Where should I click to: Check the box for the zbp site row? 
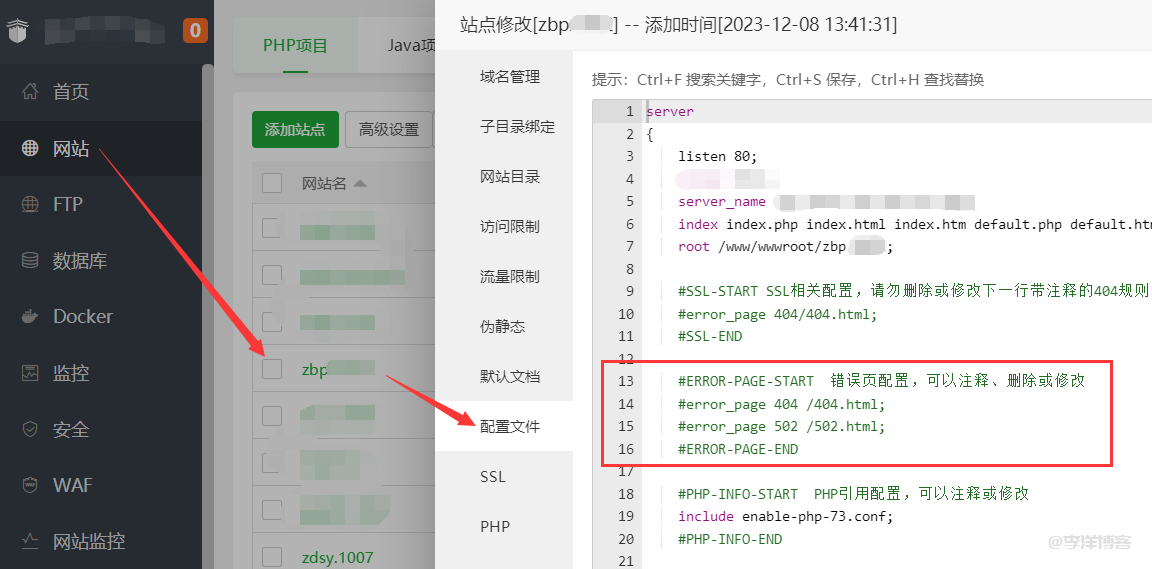[272, 369]
